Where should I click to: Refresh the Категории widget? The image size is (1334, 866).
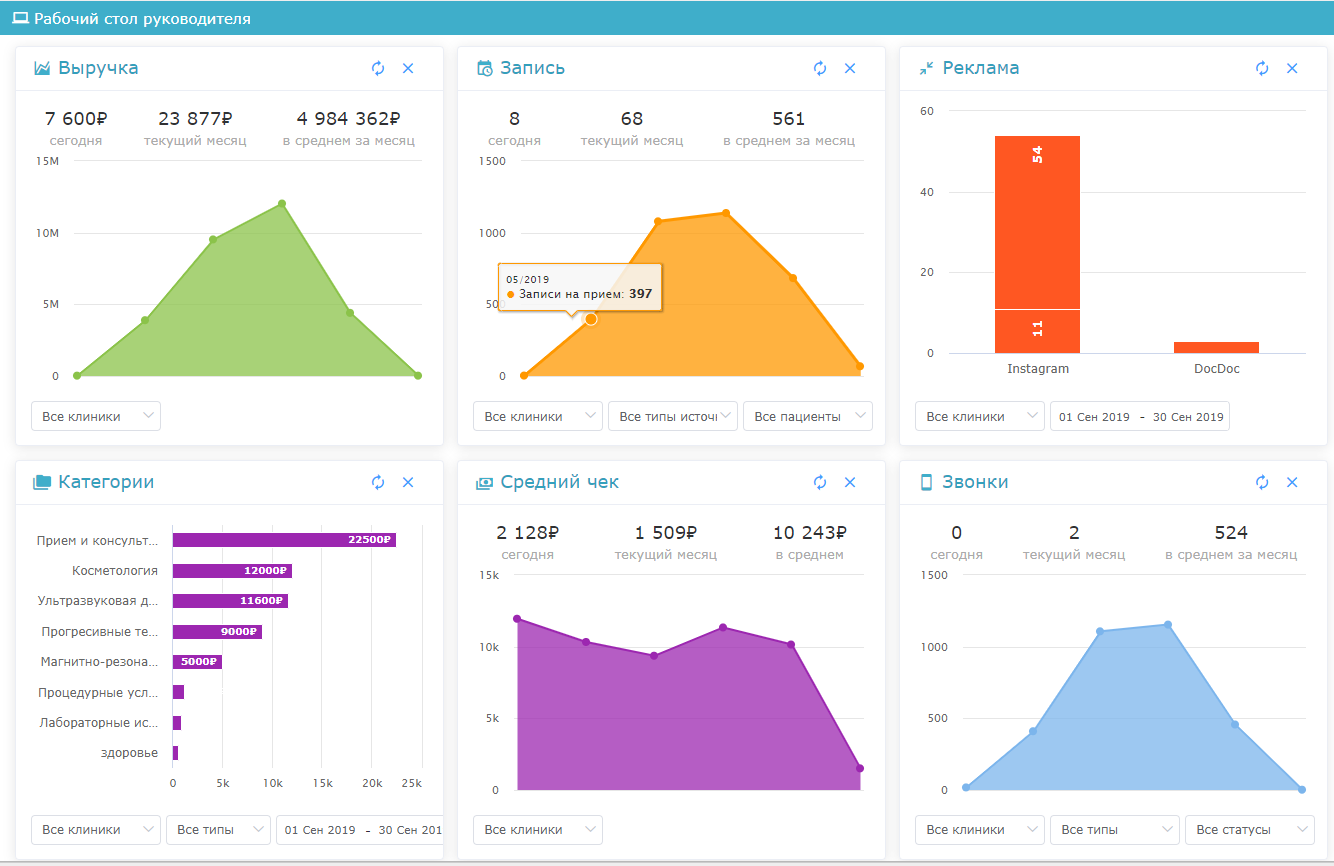pos(378,482)
